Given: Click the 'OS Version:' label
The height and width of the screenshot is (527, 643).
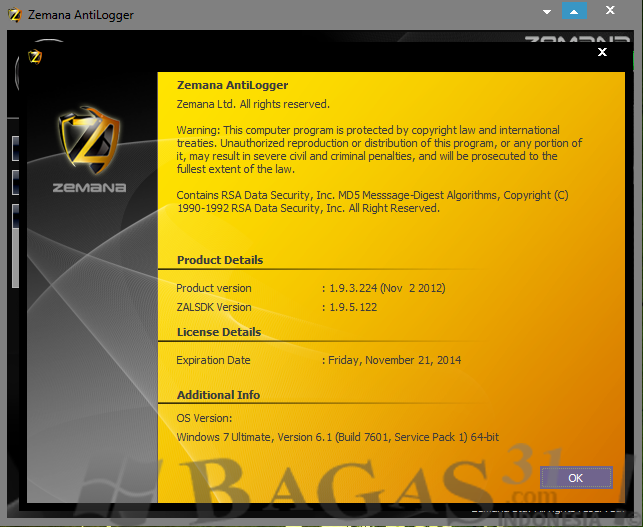Looking at the screenshot, I should [x=204, y=418].
